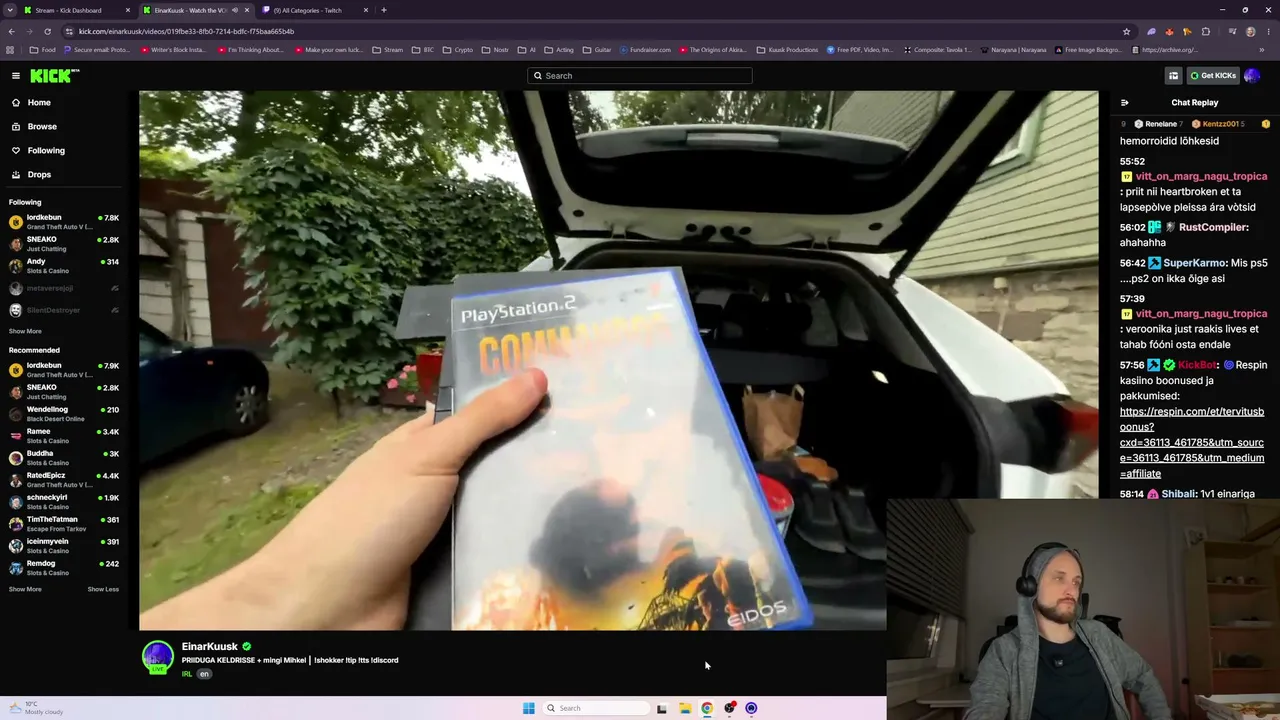
Task: Open the Windows Start menu
Action: [529, 708]
